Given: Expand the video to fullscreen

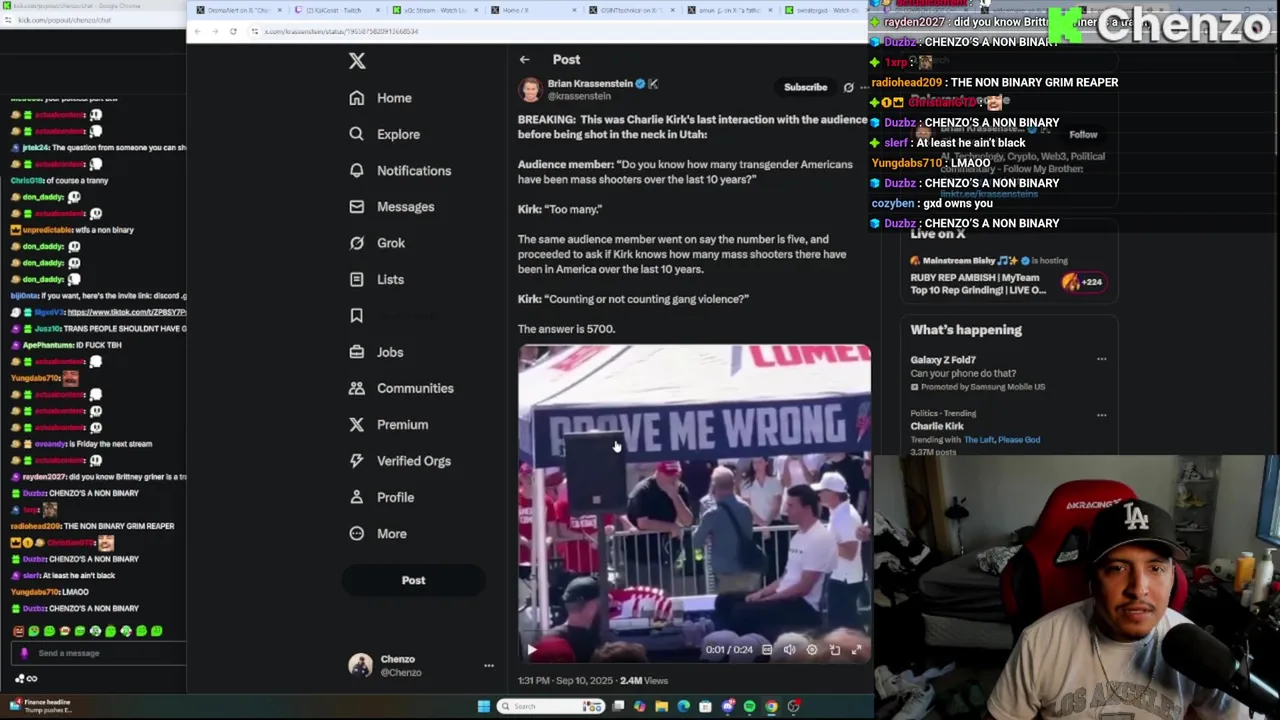Looking at the screenshot, I should coord(857,650).
